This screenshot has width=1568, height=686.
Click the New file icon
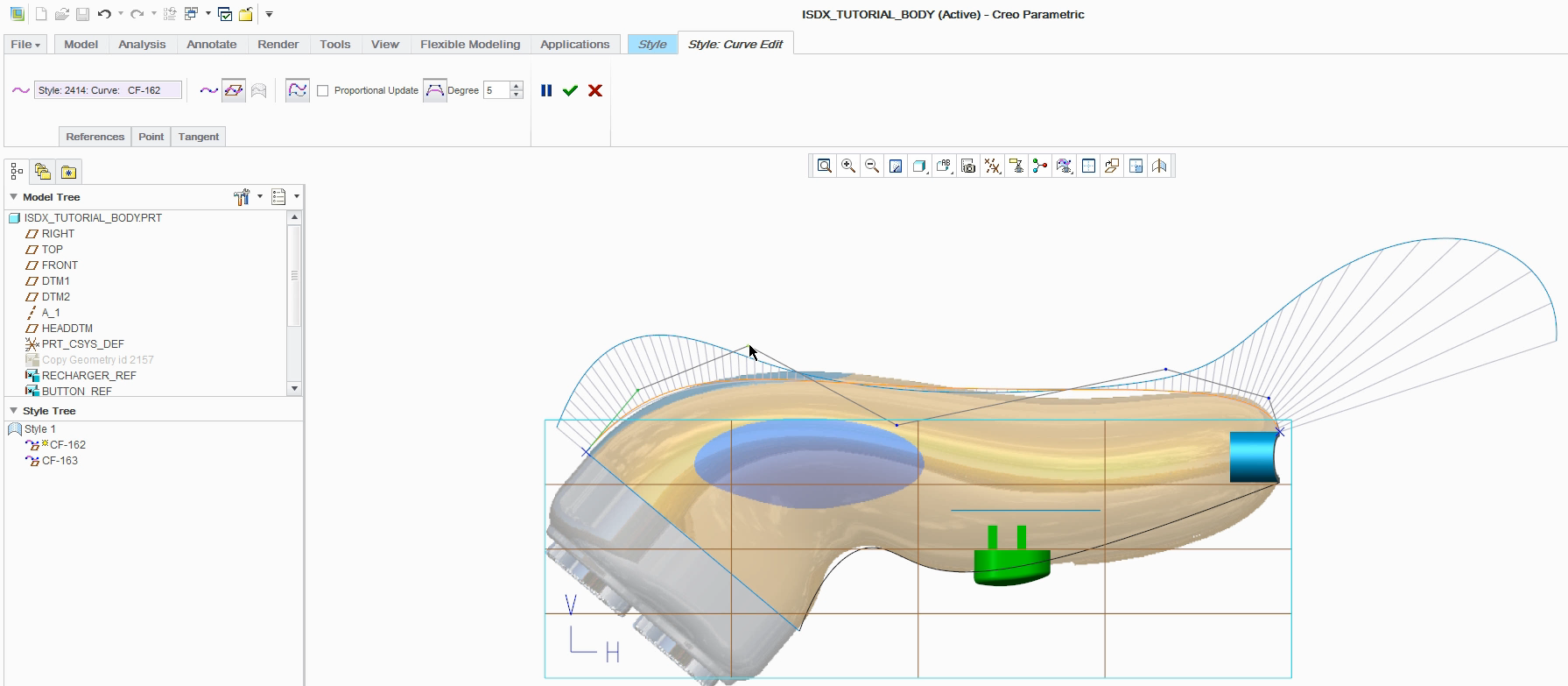click(41, 14)
